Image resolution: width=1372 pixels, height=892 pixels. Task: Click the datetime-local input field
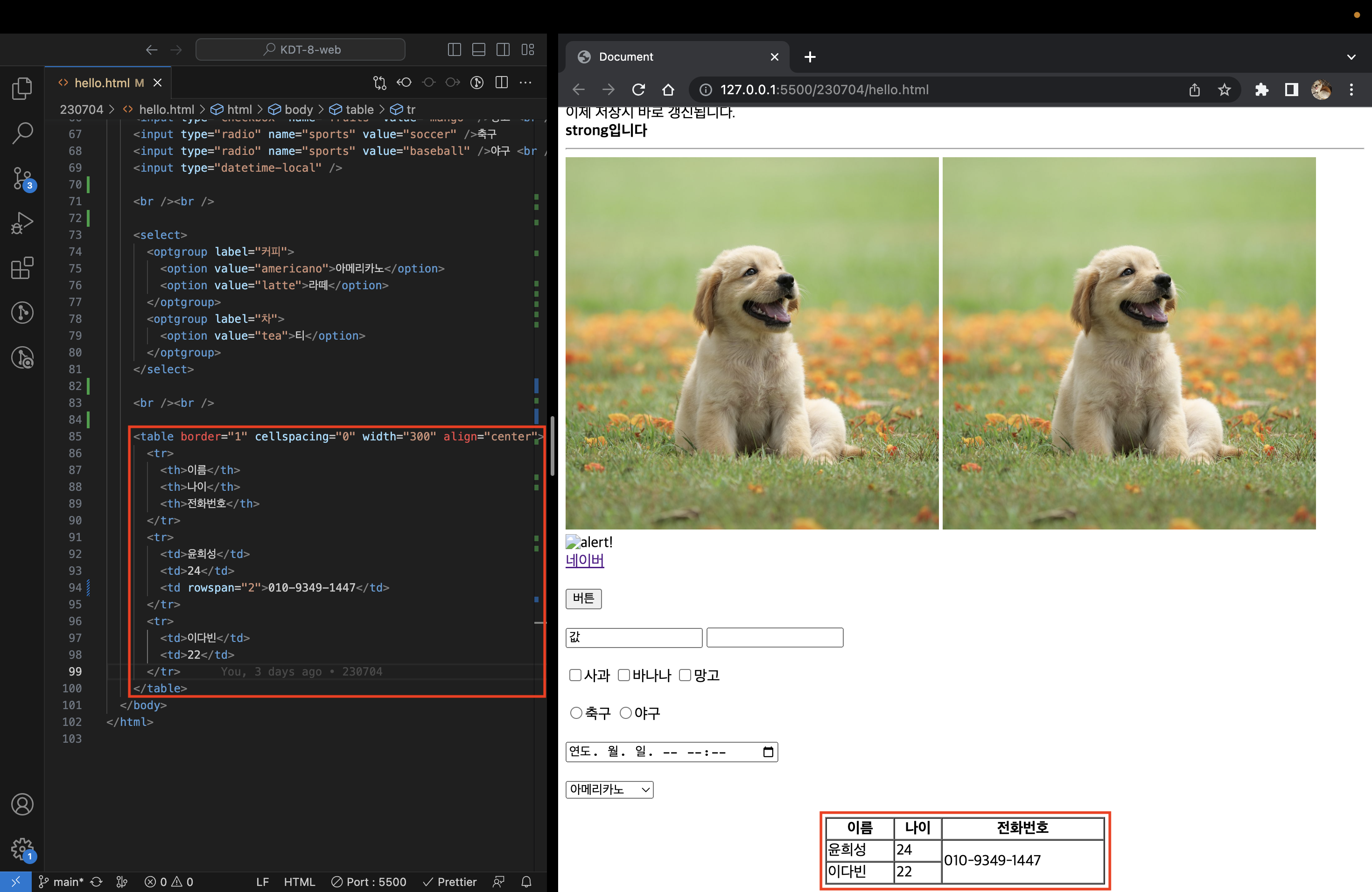point(672,752)
